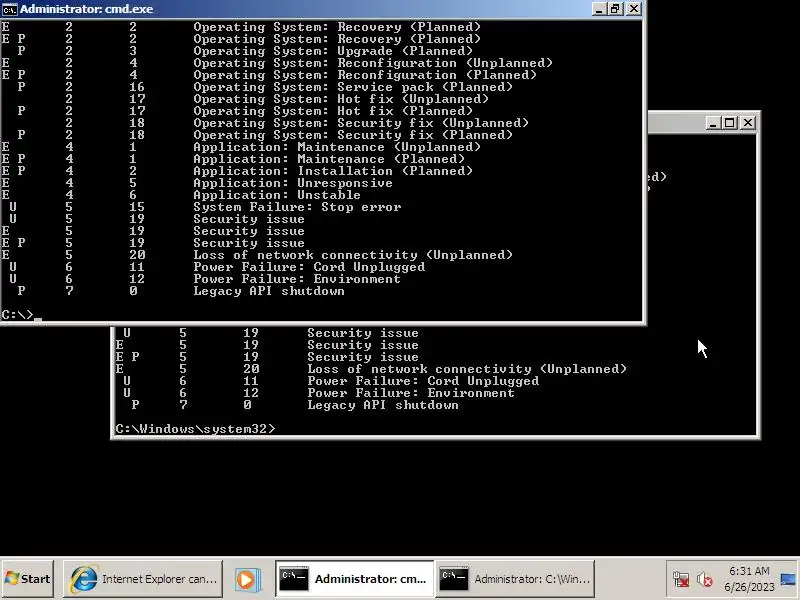Click the Administrator: cmd.exe title text
The width and height of the screenshot is (800, 600).
86,9
